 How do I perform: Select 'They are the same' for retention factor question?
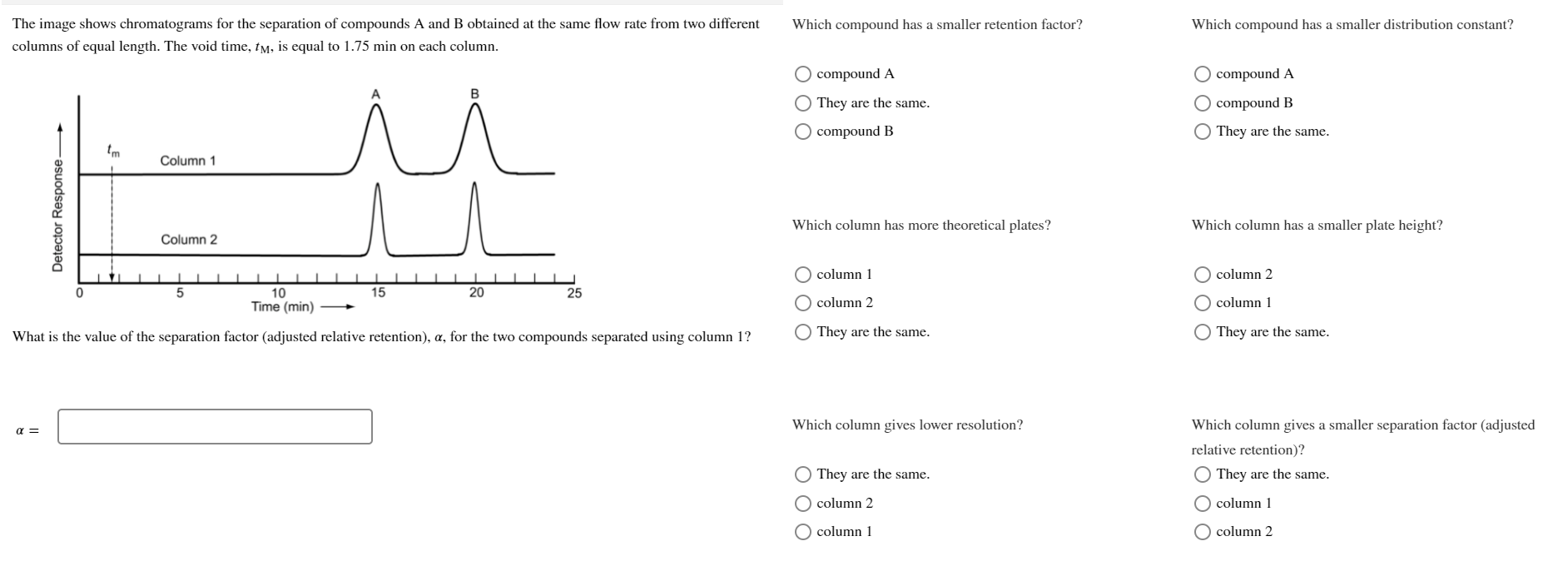801,102
